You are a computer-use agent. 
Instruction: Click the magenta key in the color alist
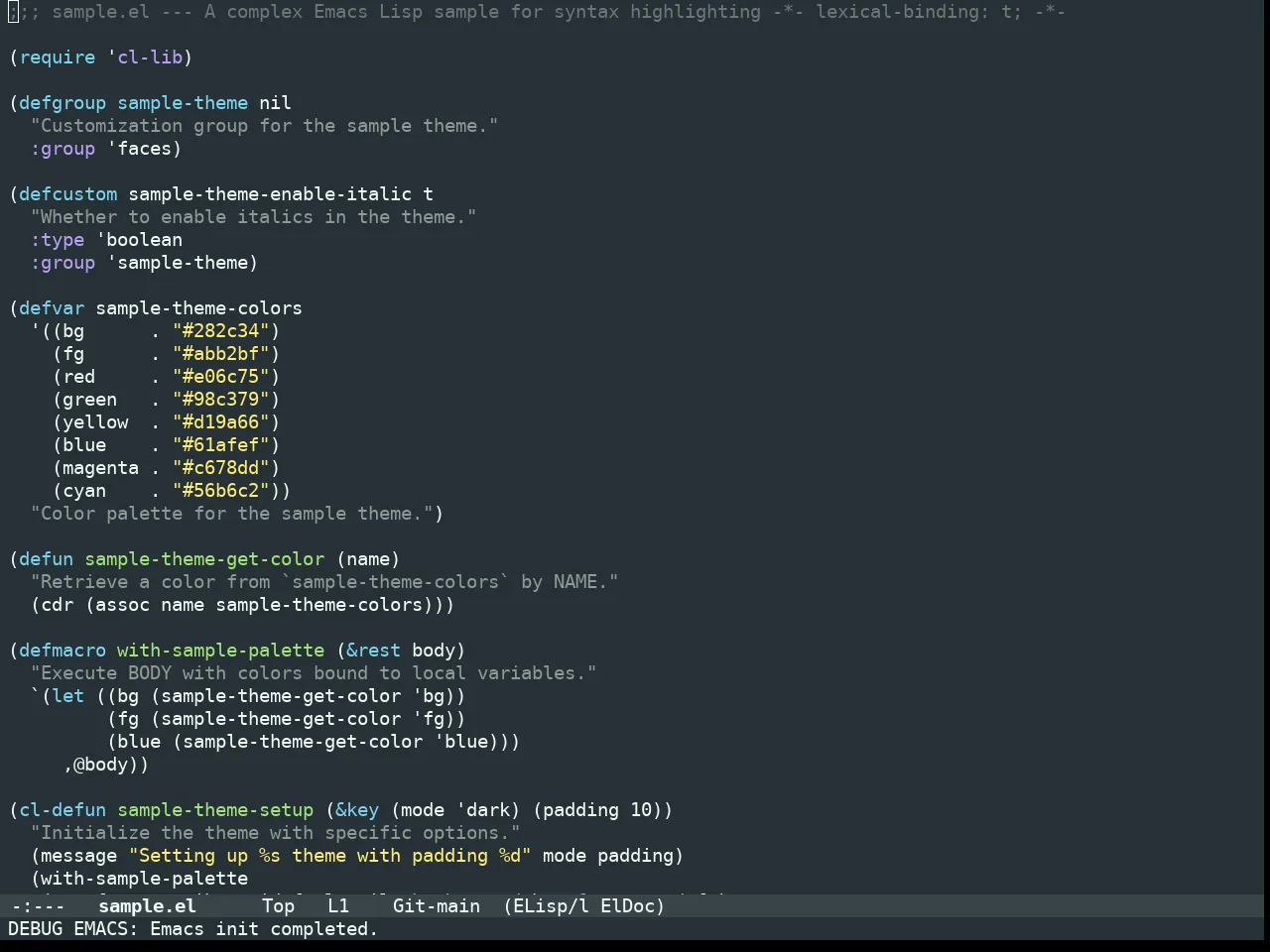(x=101, y=468)
